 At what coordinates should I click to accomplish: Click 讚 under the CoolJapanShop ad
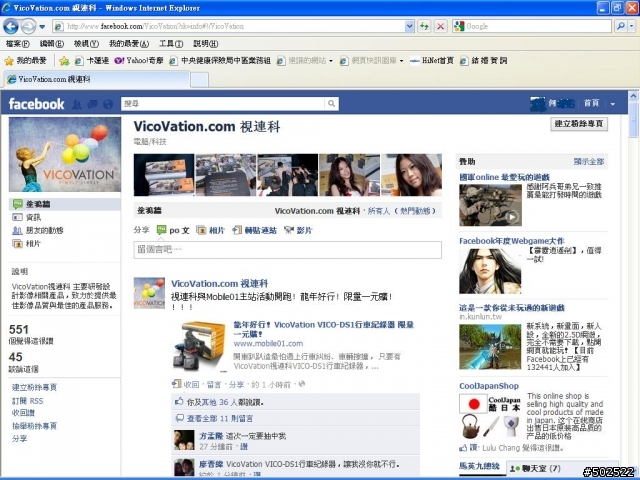pos(473,448)
